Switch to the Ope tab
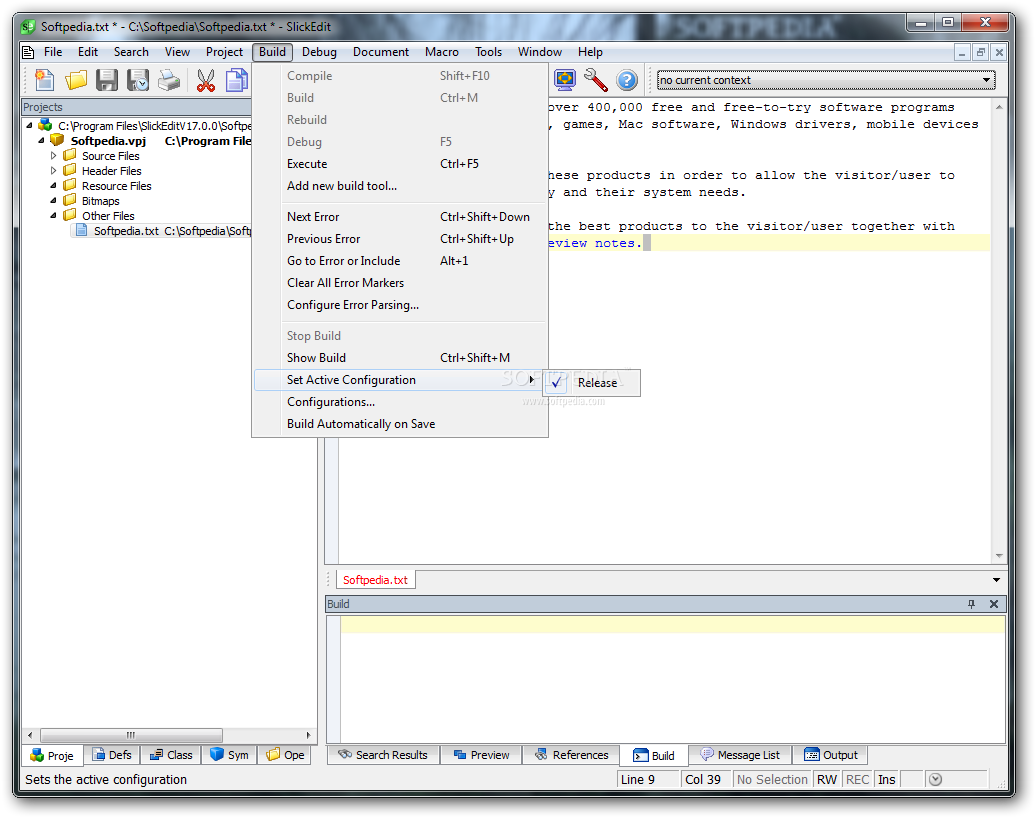Image resolution: width=1036 pixels, height=818 pixels. tap(285, 755)
